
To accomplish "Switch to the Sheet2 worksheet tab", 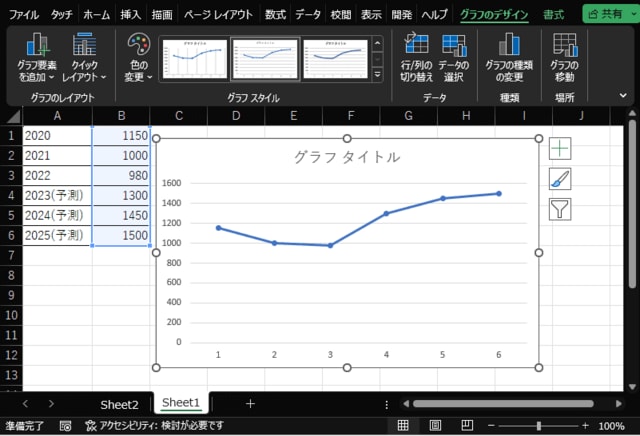I will click(x=119, y=404).
